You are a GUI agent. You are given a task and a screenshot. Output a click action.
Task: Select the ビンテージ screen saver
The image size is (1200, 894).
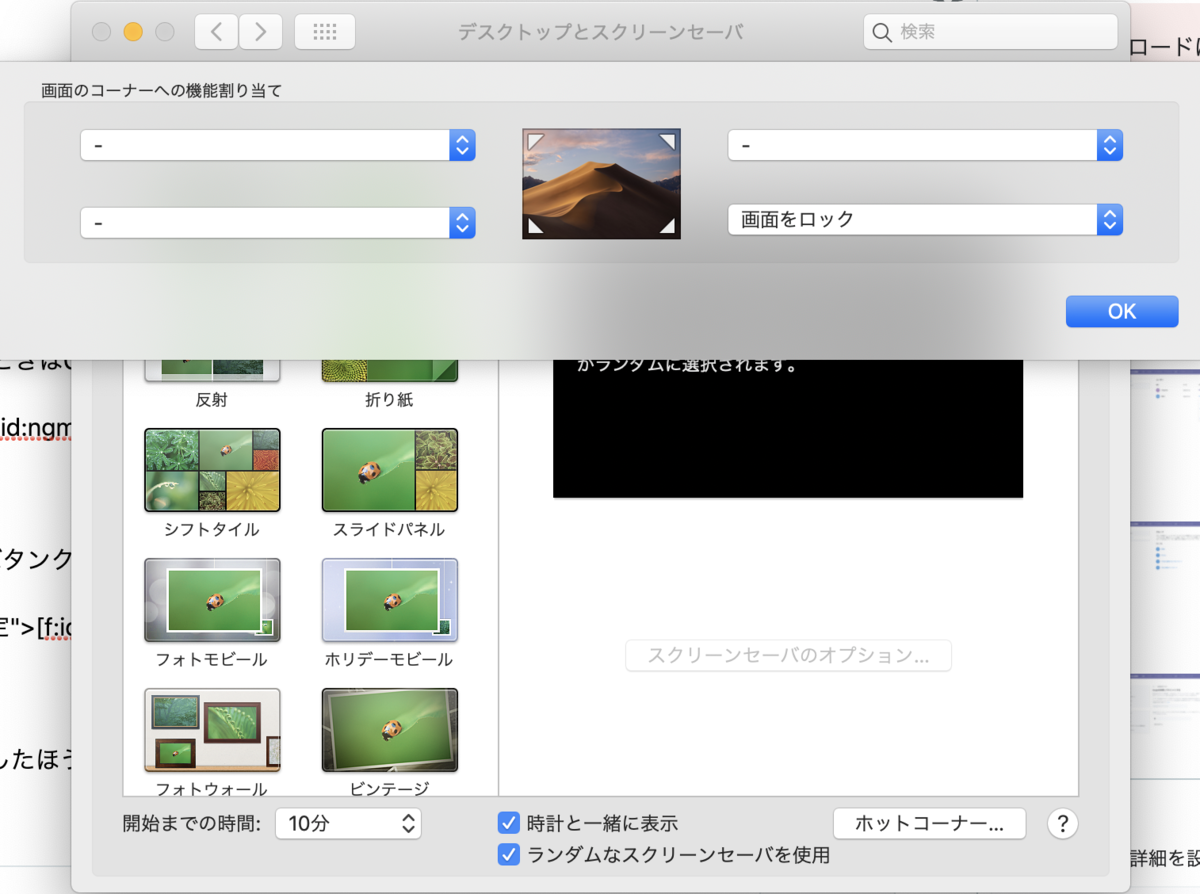pyautogui.click(x=390, y=730)
